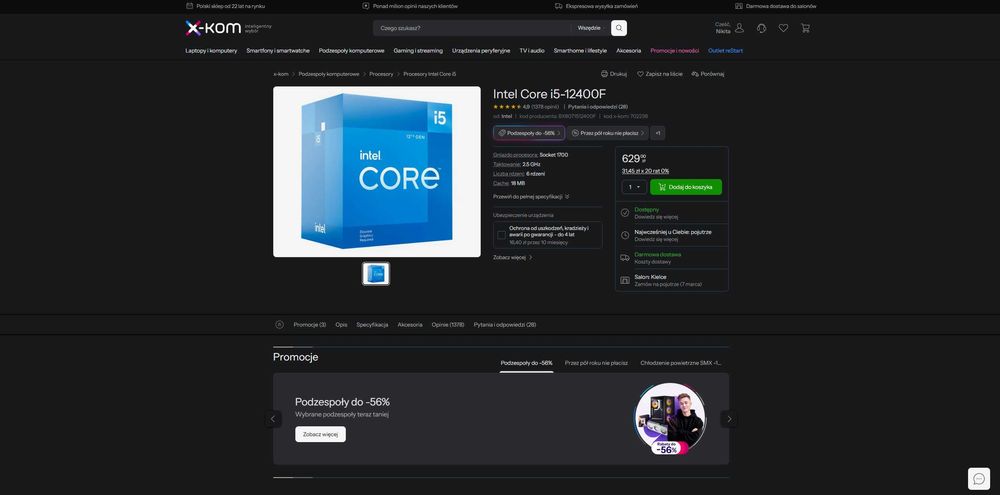Click in the Czego szukasz search field
The image size is (1000, 495).
[472, 28]
